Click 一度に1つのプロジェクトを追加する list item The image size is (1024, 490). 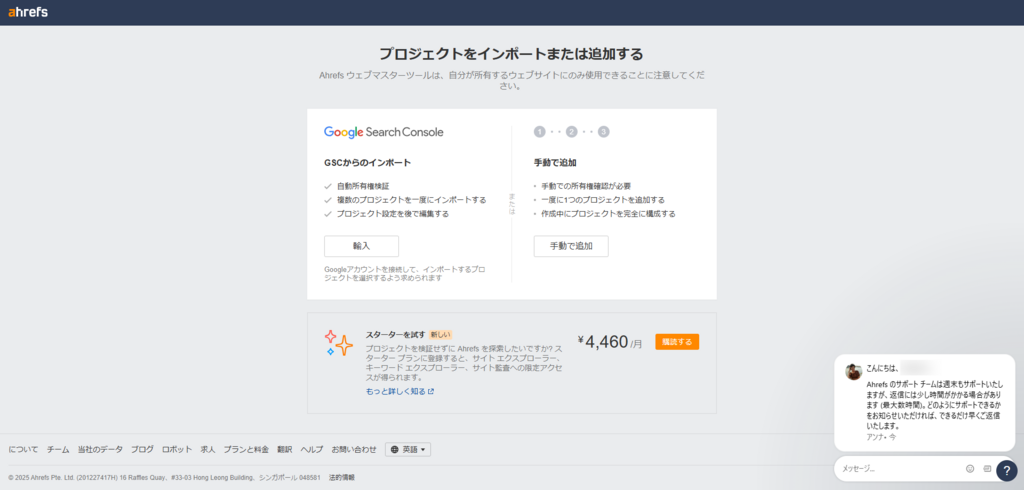pyautogui.click(x=603, y=200)
